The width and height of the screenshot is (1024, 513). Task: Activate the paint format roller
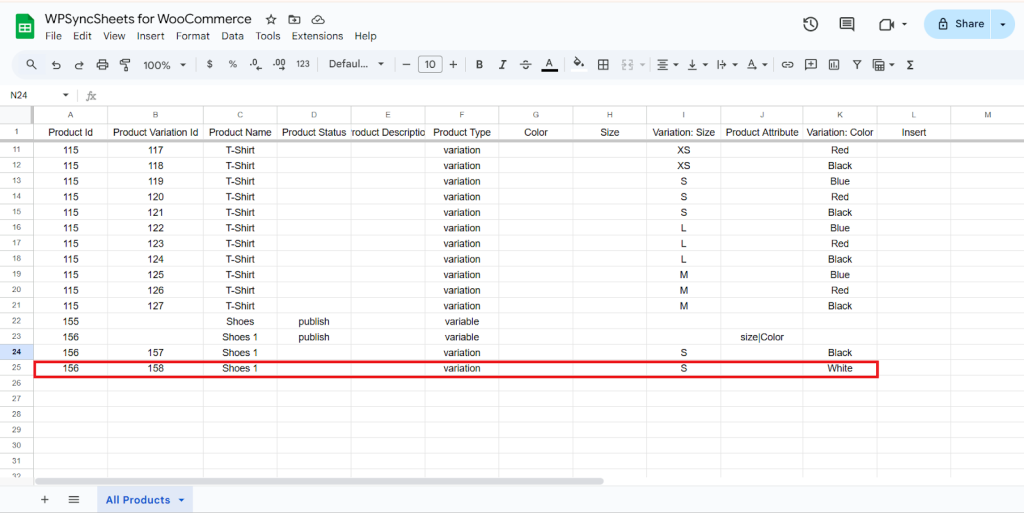[125, 65]
